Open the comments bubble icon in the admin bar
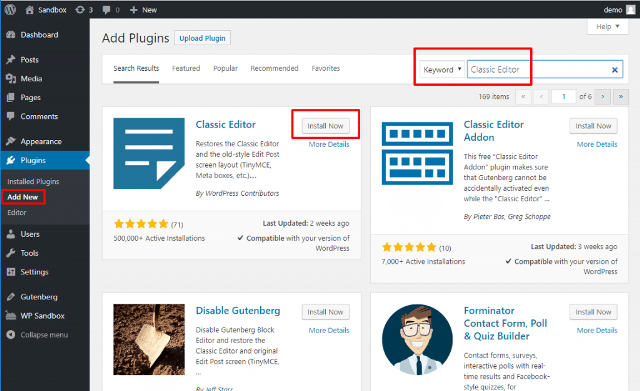The width and height of the screenshot is (640, 391). pos(107,10)
